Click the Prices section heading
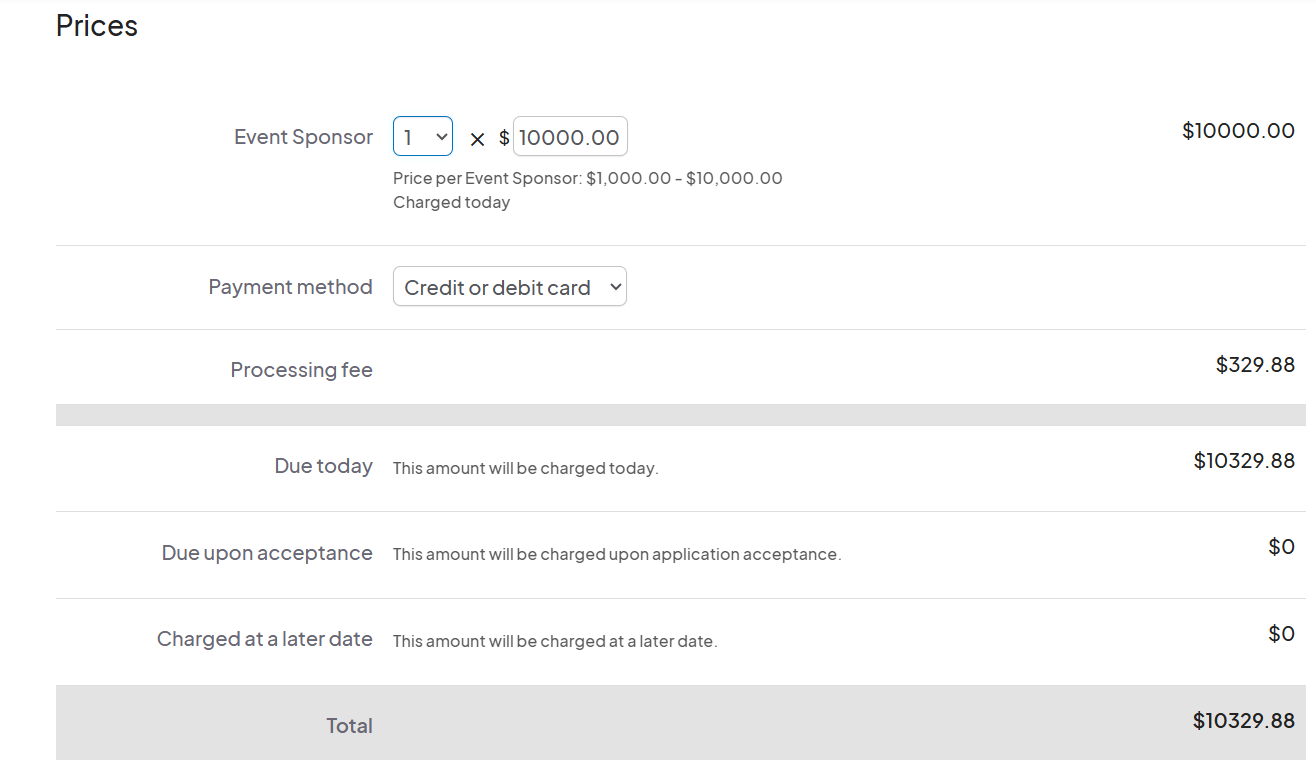Viewport: 1316px width, 768px height. point(97,26)
